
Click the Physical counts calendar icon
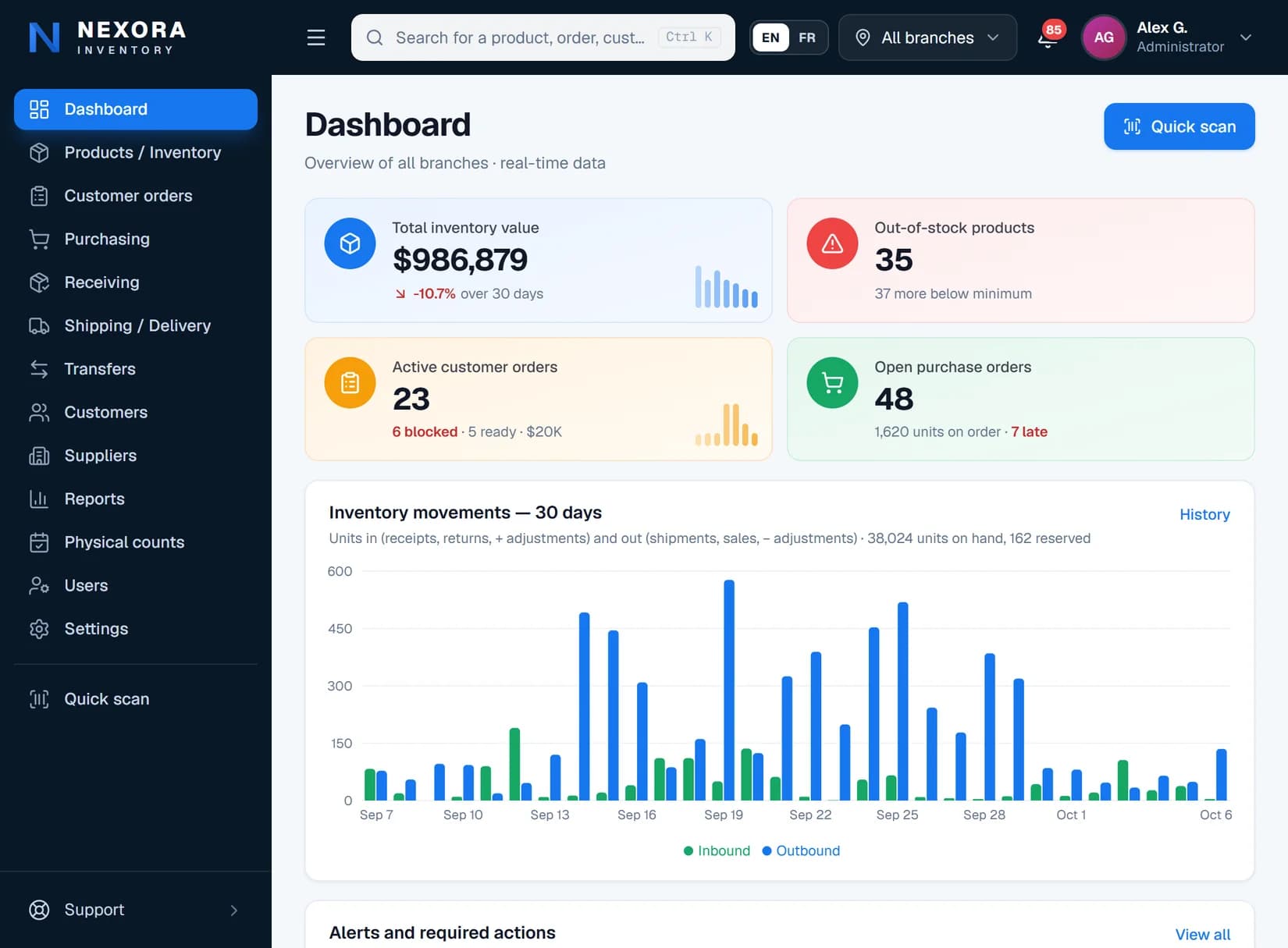[x=39, y=542]
